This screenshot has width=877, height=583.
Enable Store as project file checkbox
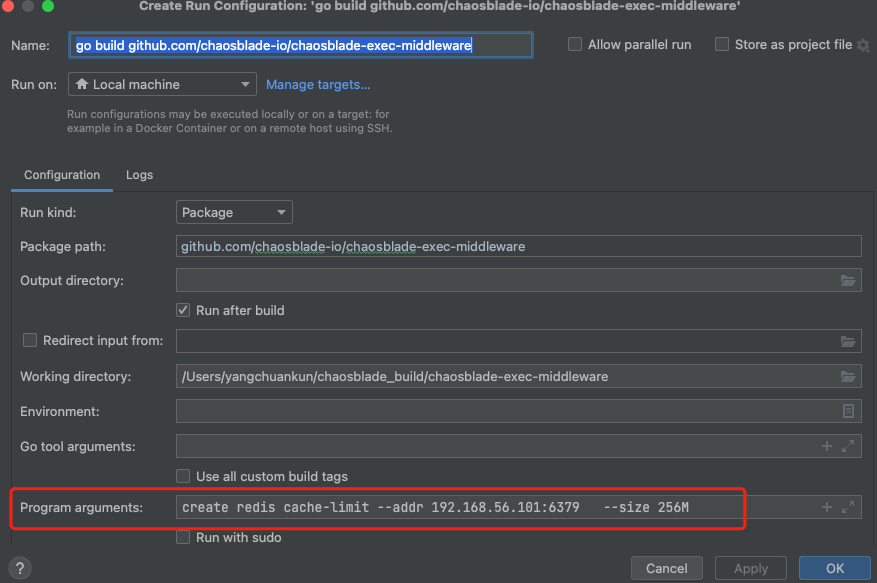click(x=722, y=44)
